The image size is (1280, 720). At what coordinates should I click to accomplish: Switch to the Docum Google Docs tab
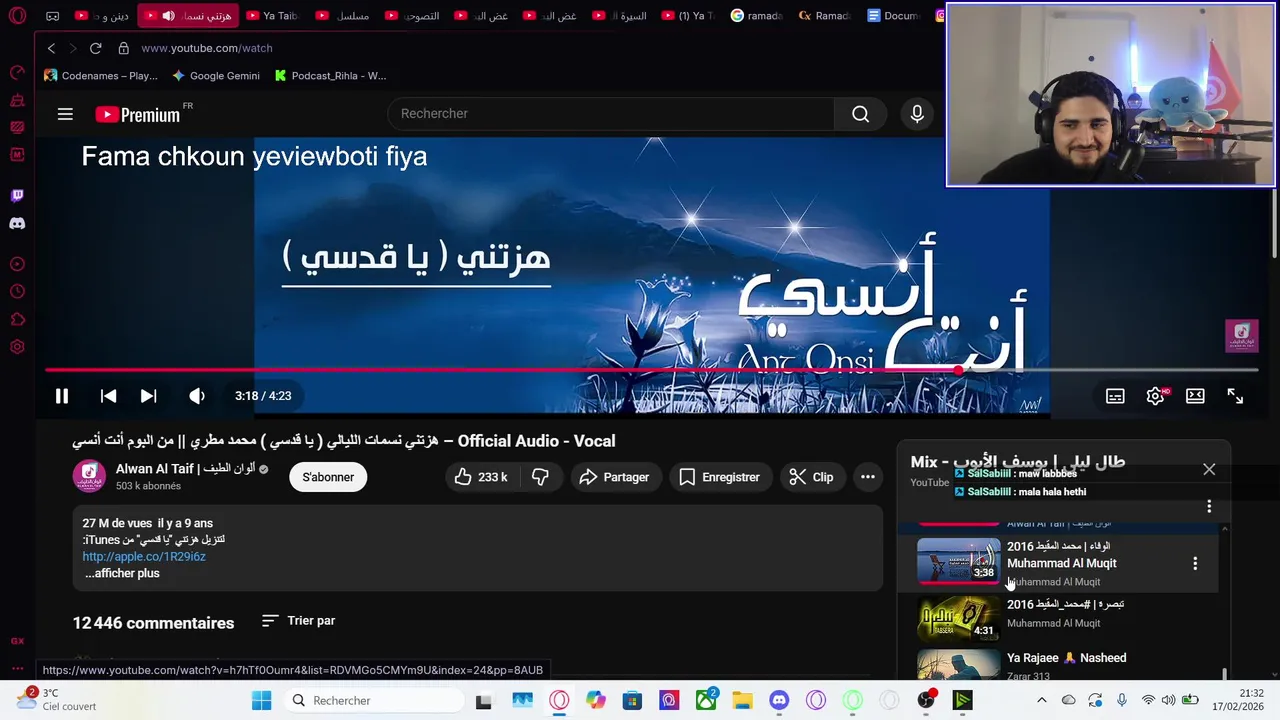[x=894, y=16]
